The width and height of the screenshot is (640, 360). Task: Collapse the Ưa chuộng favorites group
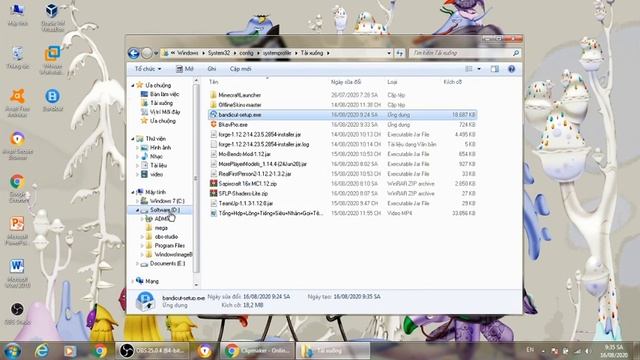point(133,85)
